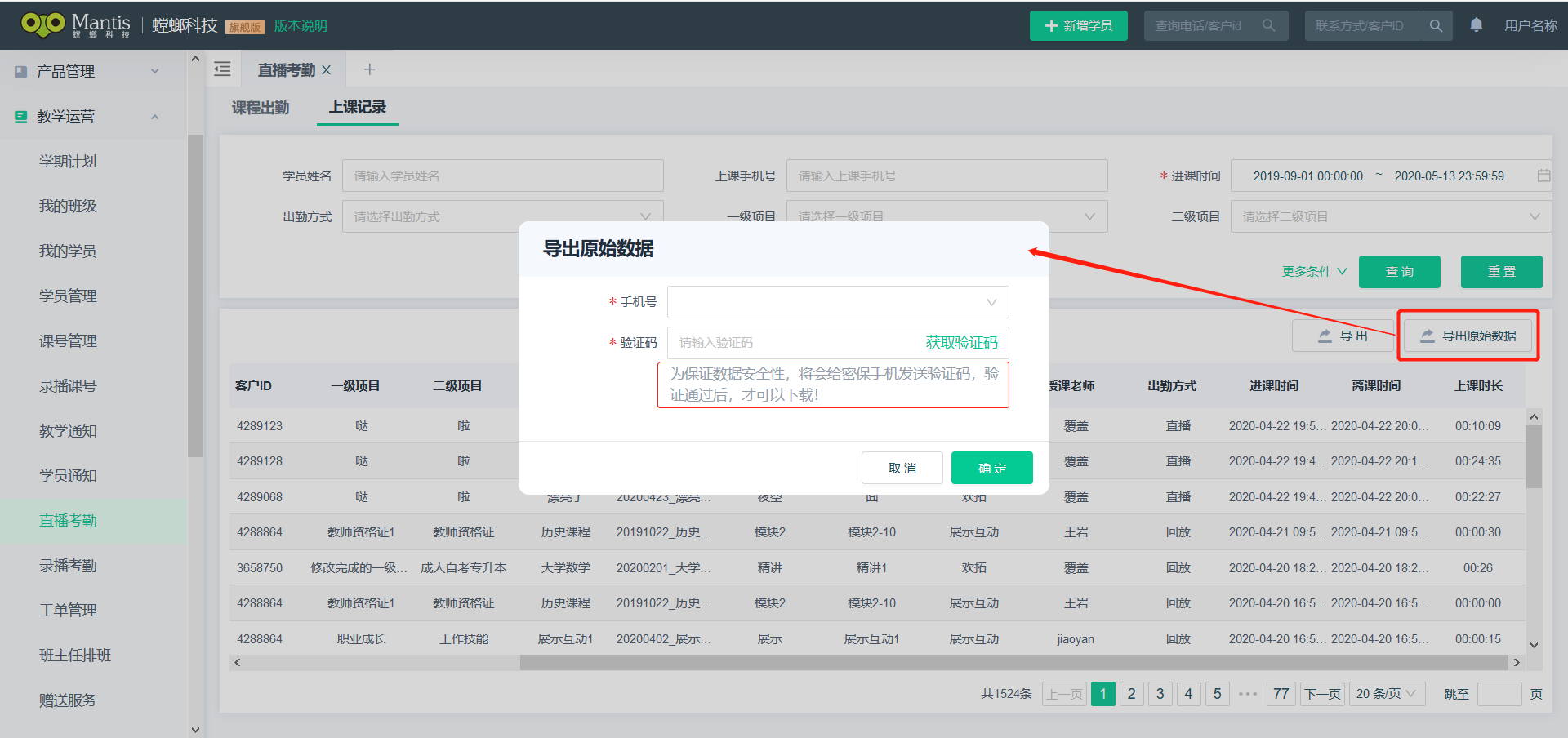Screen dimensions: 1568x738
Task: Click the 产品管理 menu icon
Action: tap(21, 72)
